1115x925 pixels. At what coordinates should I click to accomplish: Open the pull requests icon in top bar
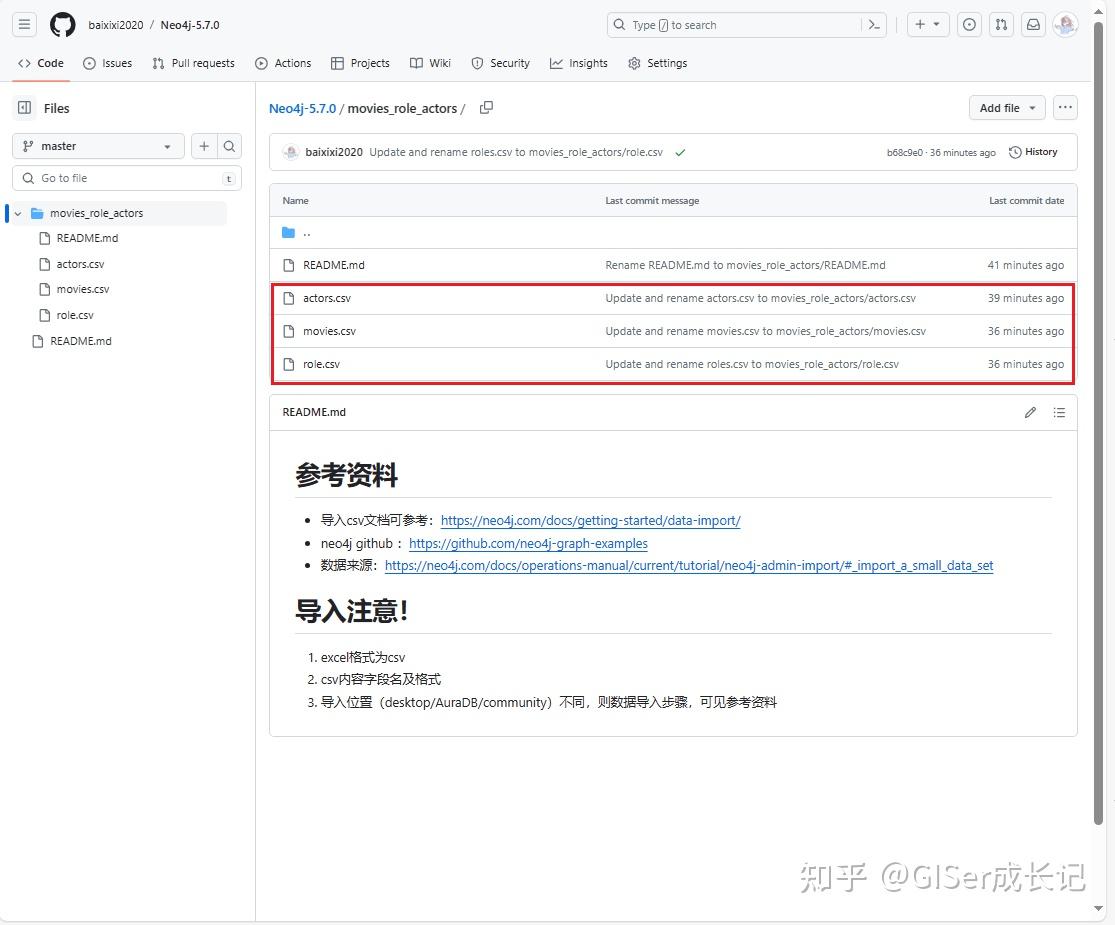tap(1001, 24)
